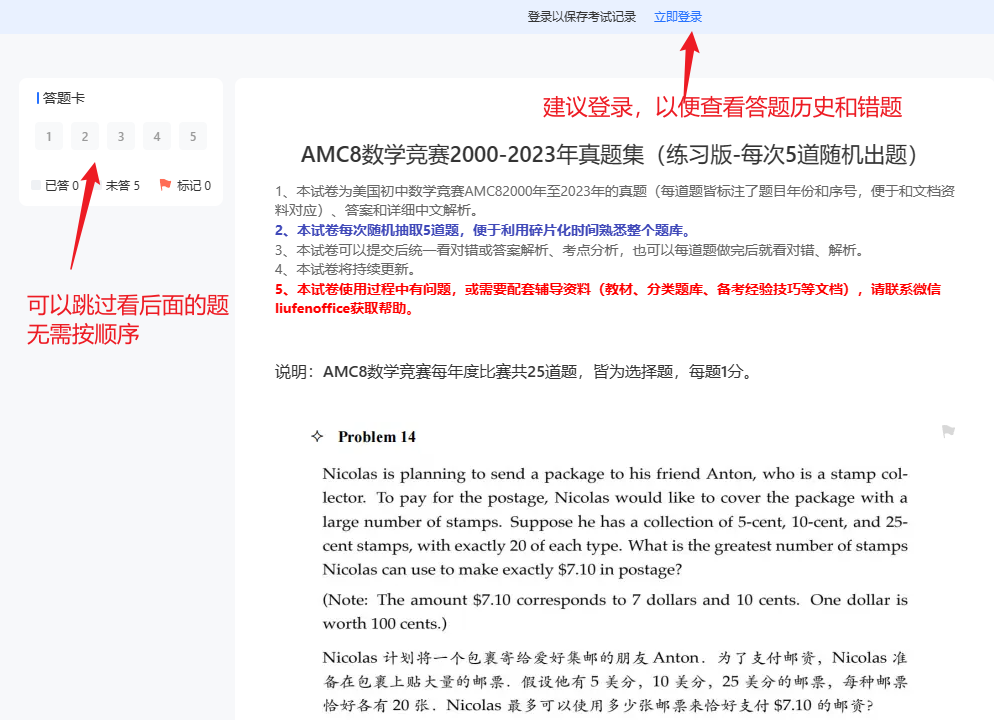
Task: Click the 登录以保存考试记录 banner text
Action: point(582,17)
